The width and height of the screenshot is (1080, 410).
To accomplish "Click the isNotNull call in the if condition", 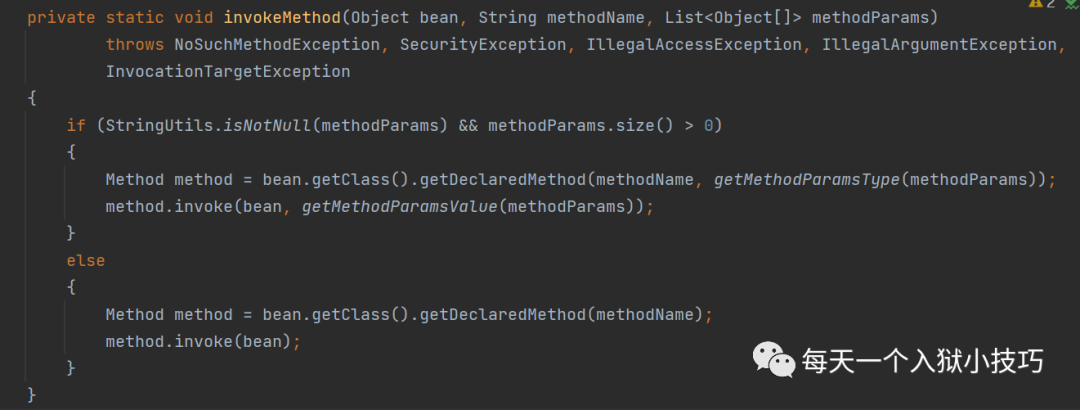I will click(x=267, y=125).
